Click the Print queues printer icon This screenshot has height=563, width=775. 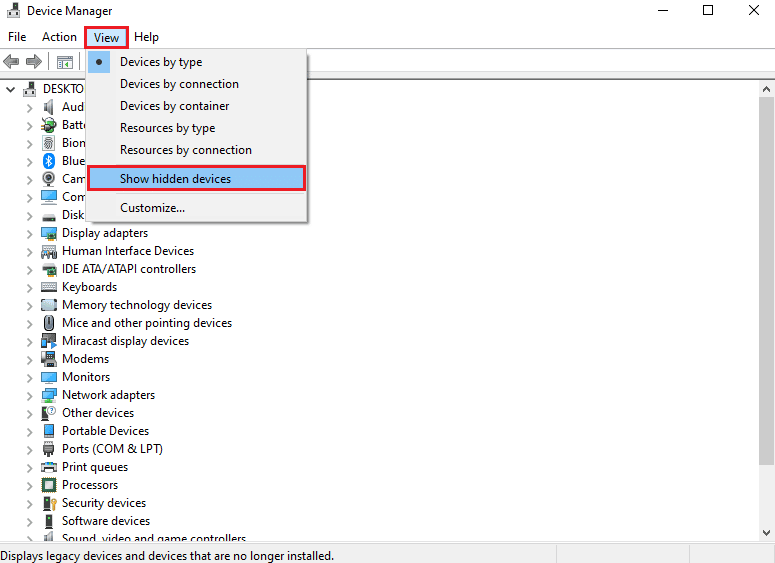(49, 467)
